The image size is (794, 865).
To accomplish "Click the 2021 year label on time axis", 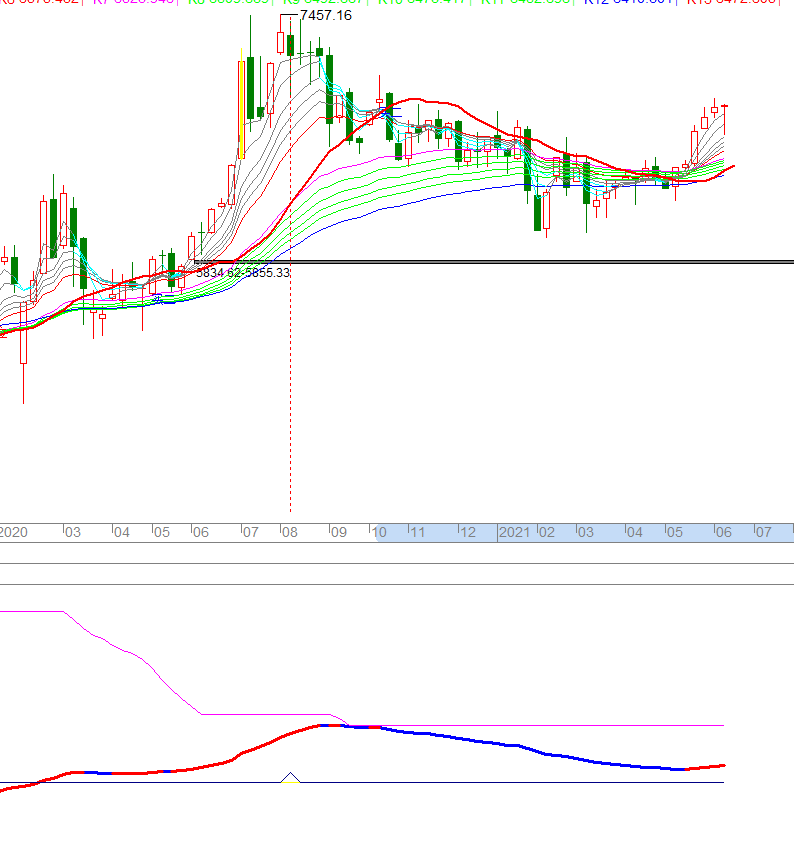I will tap(514, 532).
